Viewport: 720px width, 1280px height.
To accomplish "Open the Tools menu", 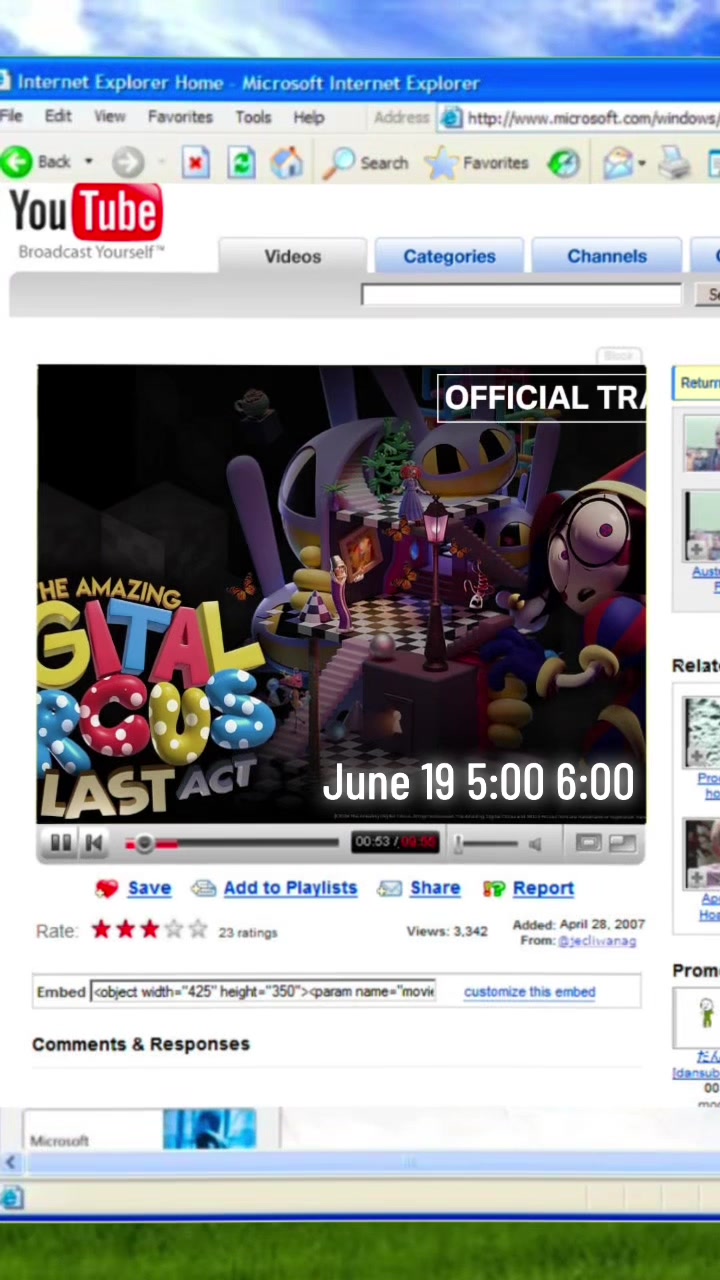I will coord(253,117).
